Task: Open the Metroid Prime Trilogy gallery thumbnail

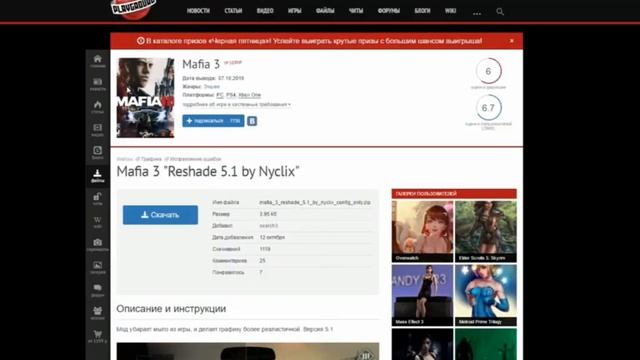Action: [486, 295]
